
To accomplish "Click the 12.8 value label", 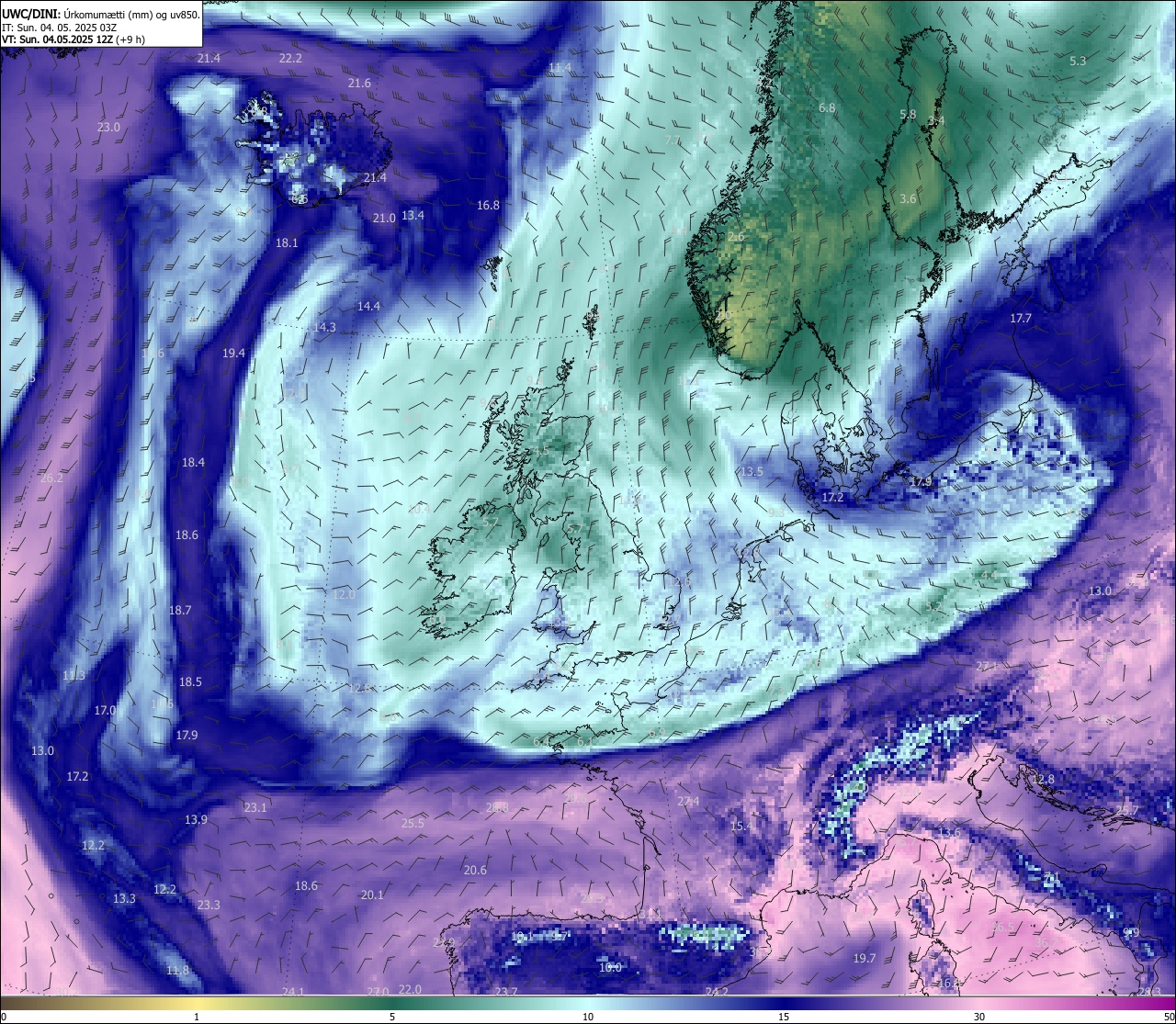I will (1043, 779).
